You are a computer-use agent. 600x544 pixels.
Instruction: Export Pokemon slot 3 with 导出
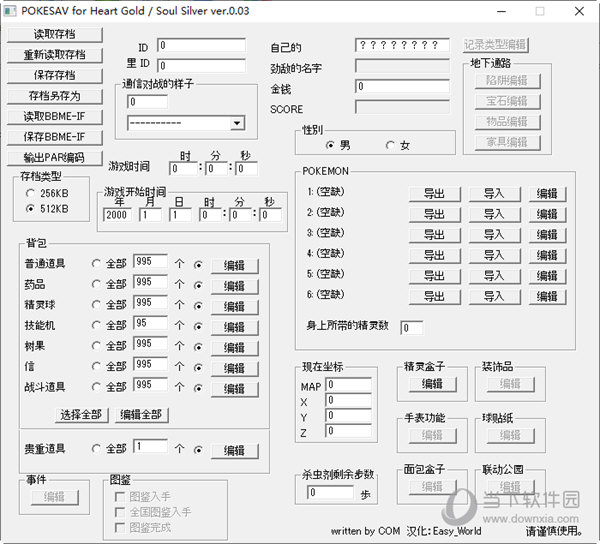(435, 235)
